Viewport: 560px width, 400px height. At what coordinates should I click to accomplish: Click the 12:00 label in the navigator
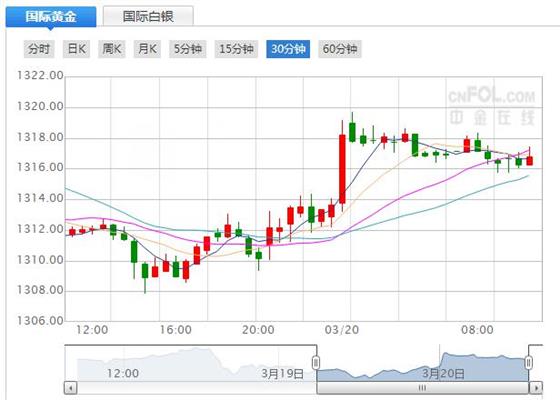pyautogui.click(x=123, y=374)
